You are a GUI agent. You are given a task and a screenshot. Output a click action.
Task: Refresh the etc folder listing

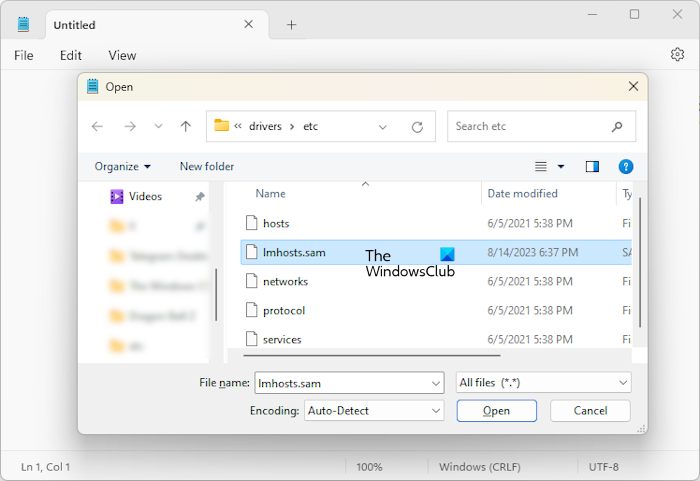point(417,127)
